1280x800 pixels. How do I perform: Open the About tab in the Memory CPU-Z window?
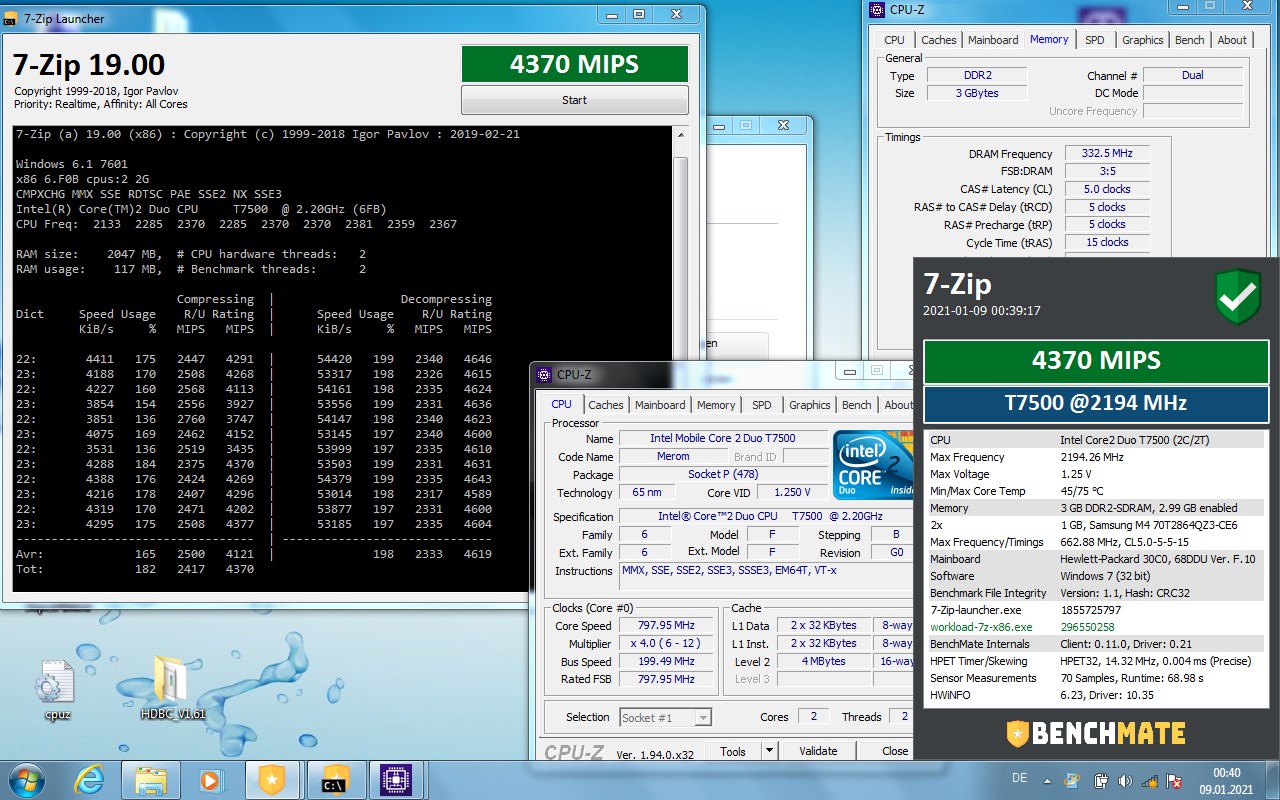1232,40
